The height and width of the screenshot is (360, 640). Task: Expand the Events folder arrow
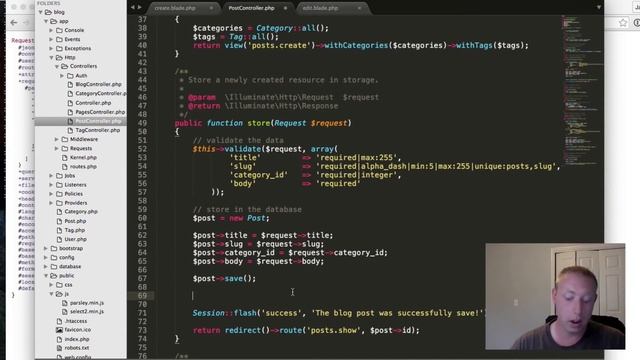tap(51, 39)
